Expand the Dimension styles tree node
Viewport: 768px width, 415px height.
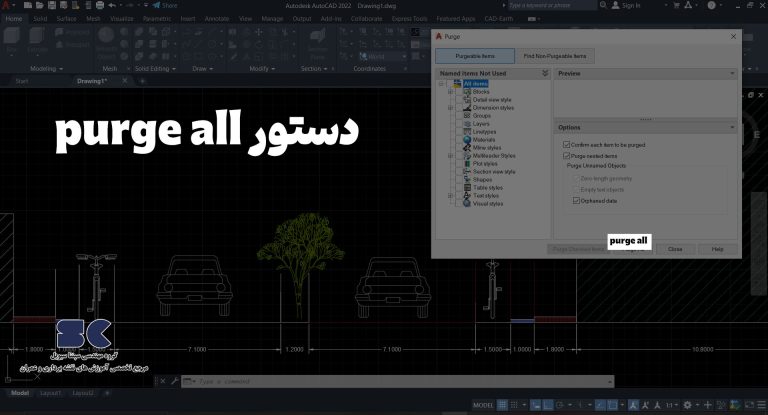click(451, 108)
